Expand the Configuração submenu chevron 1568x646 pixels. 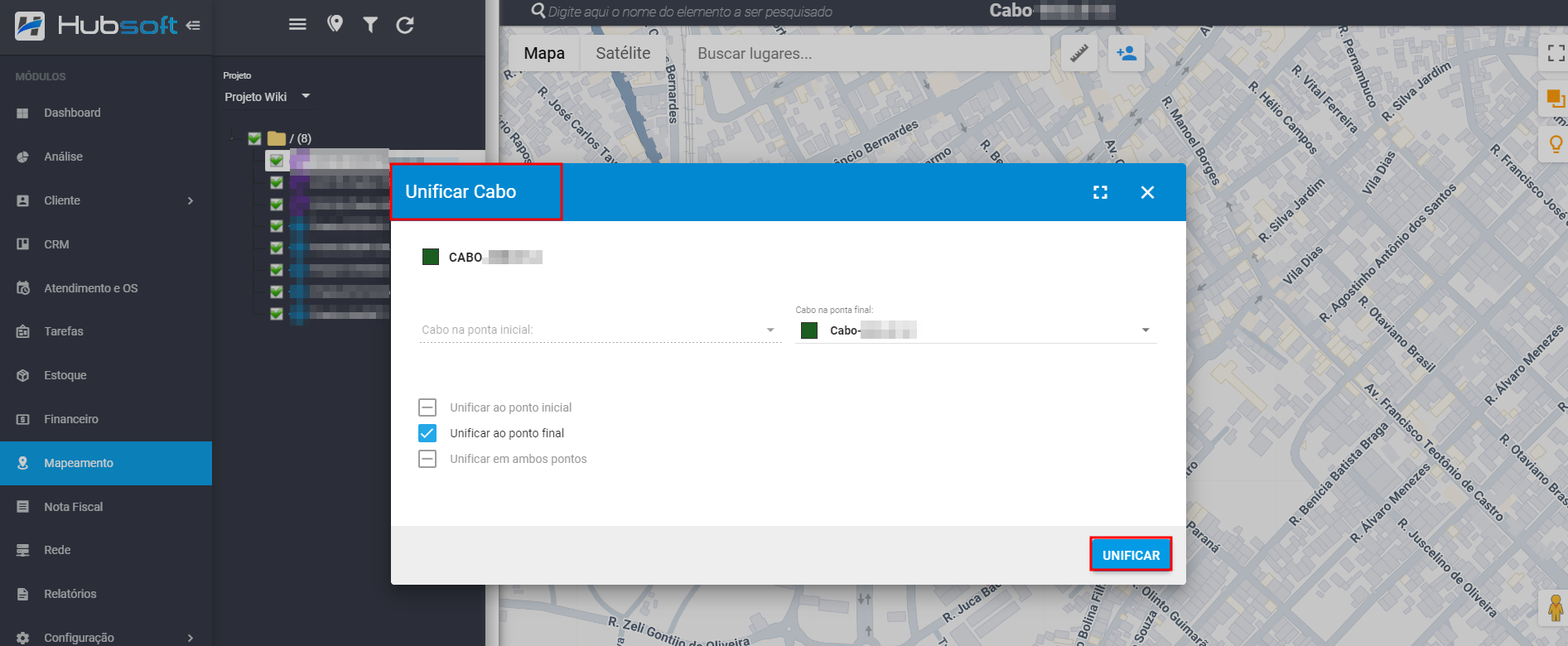[x=191, y=638]
